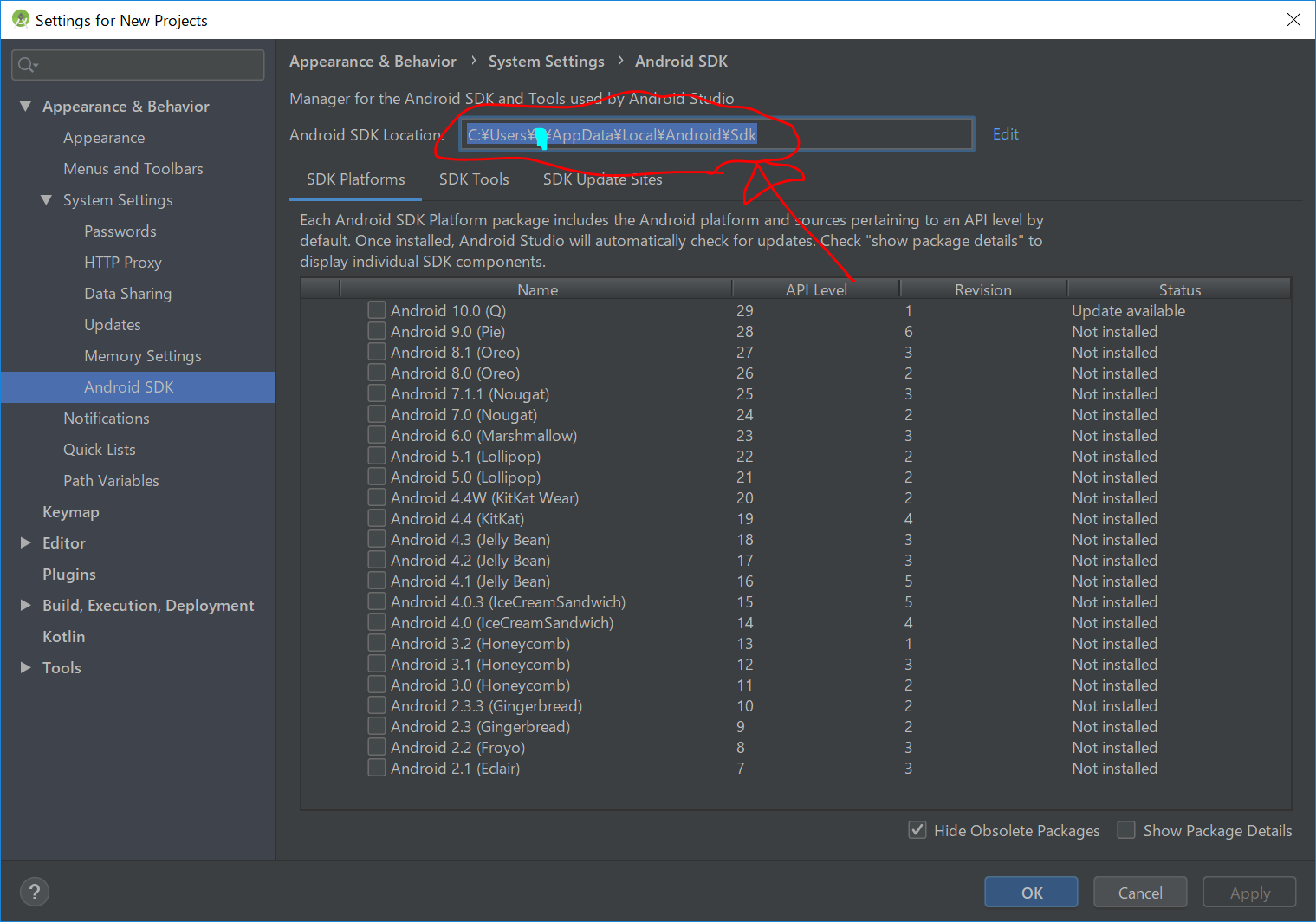Click the Edit link for SDK location
1316x922 pixels.
tap(1005, 134)
